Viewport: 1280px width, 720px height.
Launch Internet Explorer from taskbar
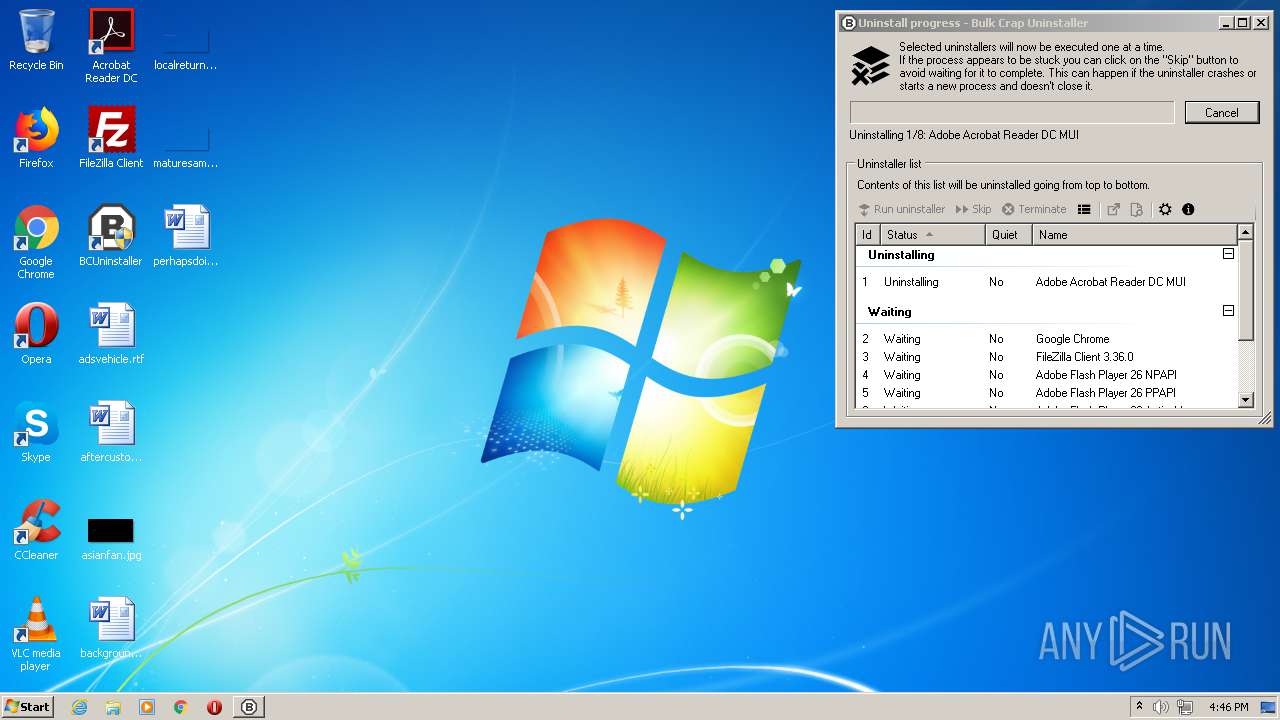click(x=79, y=707)
